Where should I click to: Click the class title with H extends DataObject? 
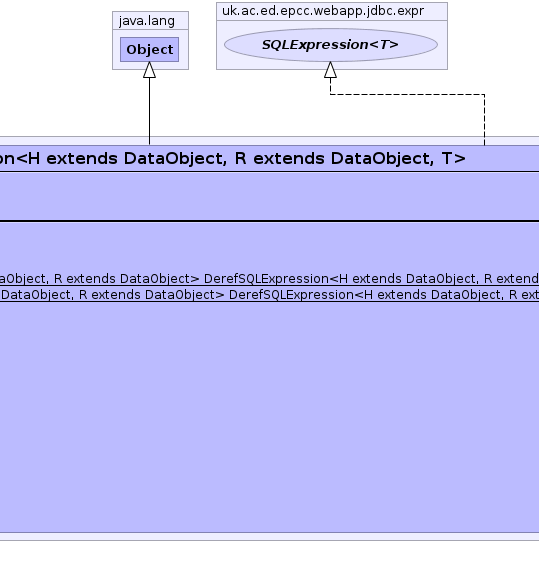point(233,159)
